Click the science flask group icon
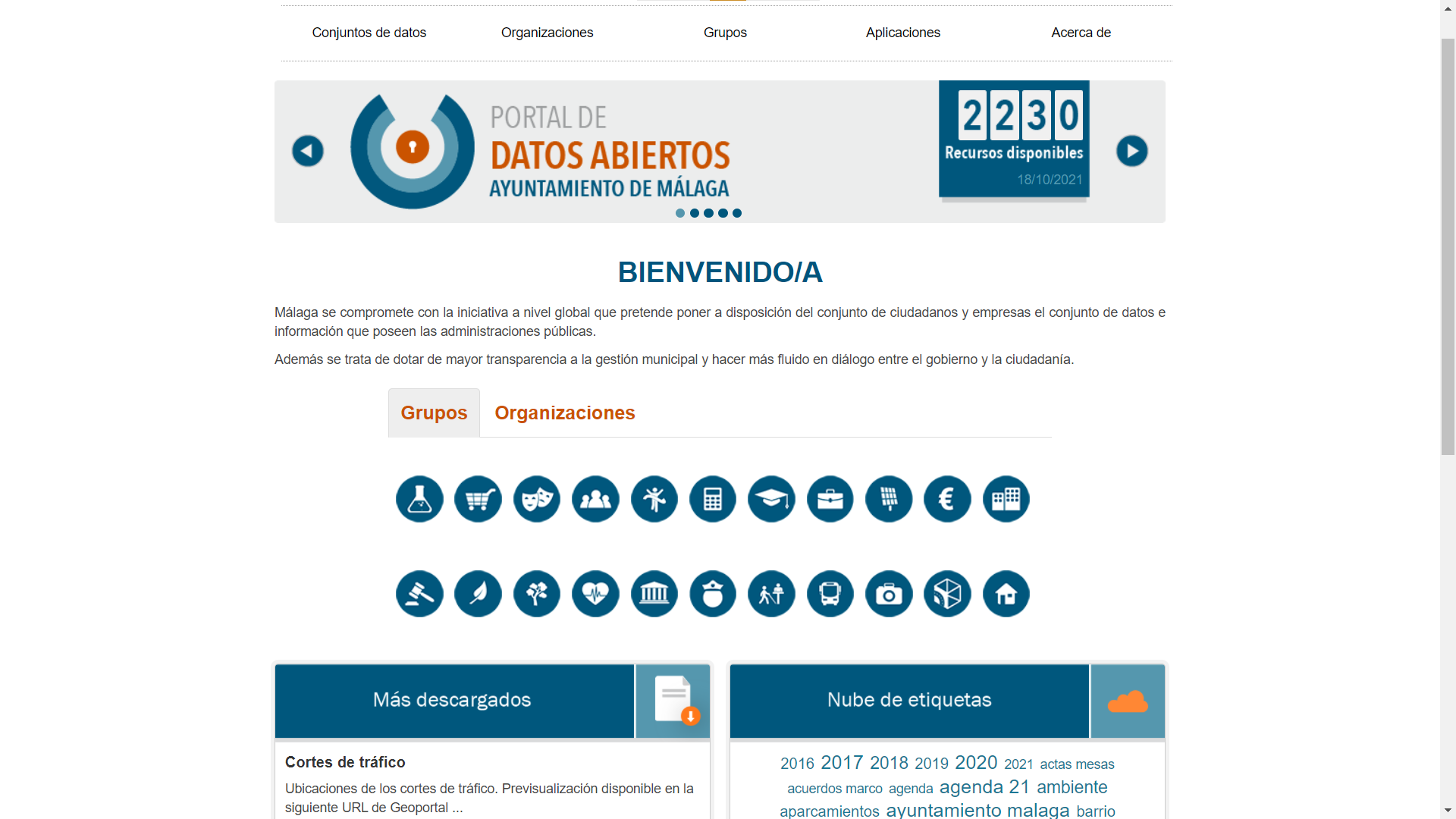The image size is (1456, 819). point(419,499)
